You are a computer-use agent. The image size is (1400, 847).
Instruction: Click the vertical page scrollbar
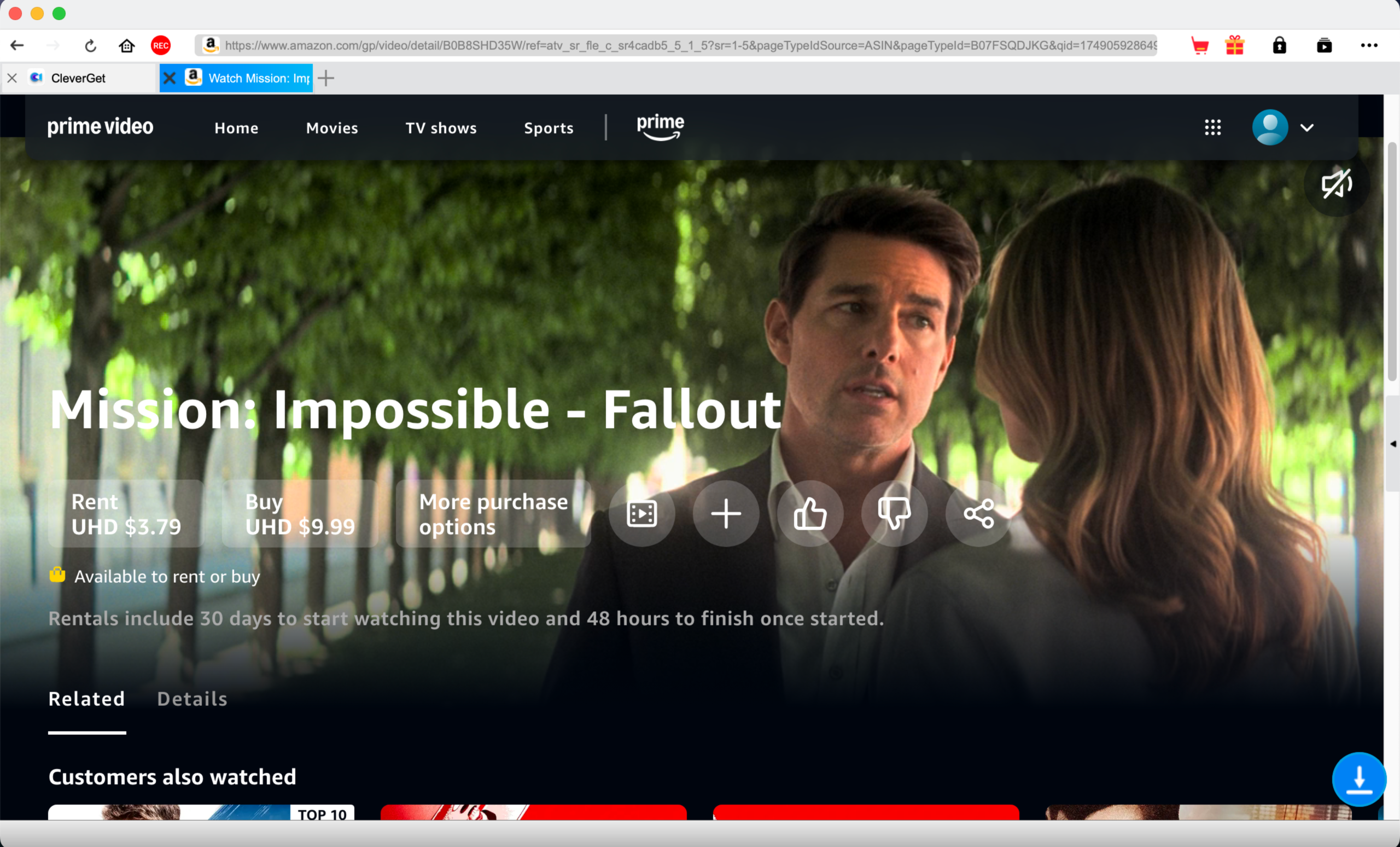[x=1391, y=262]
